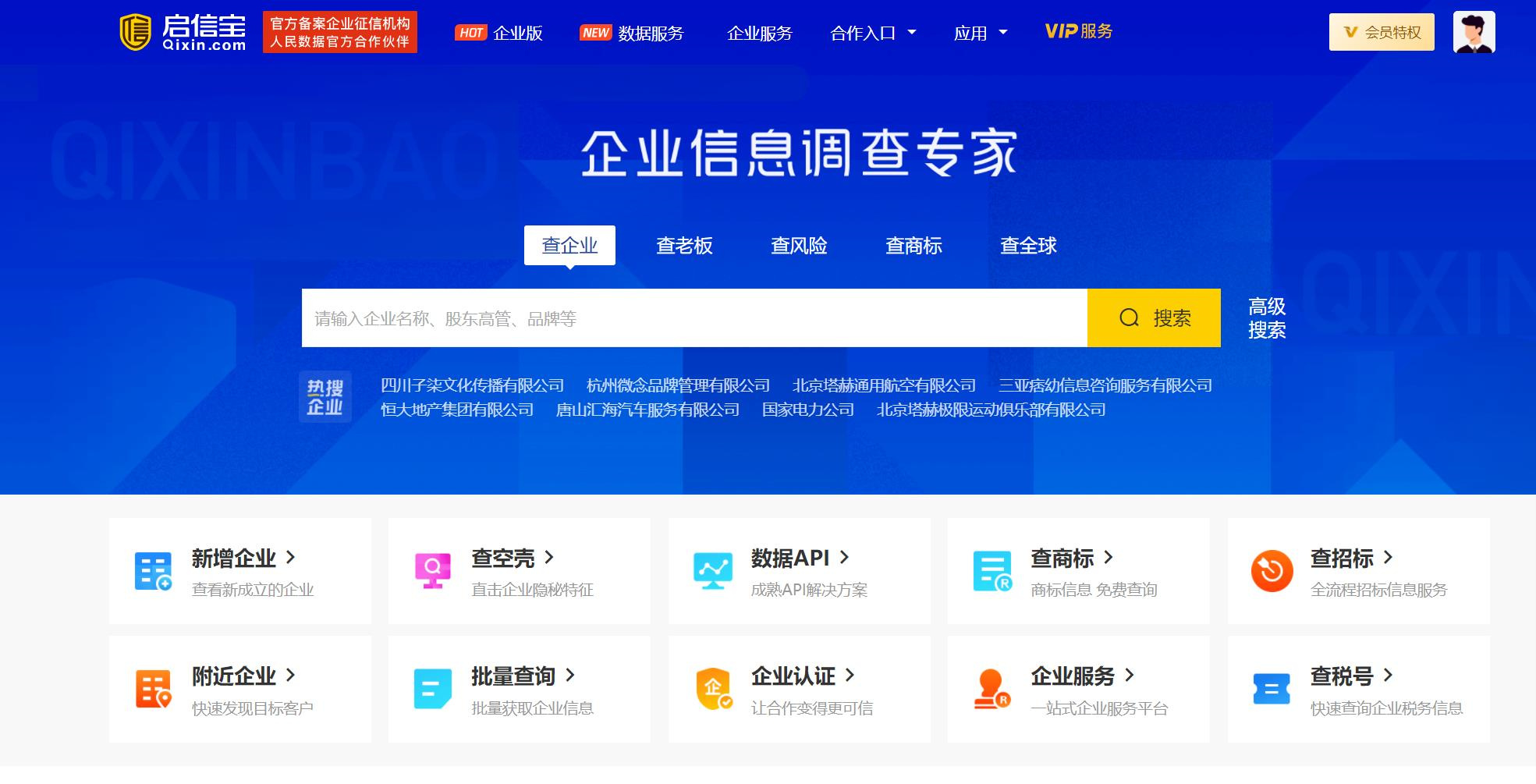Open the 批量查询 chevron link
This screenshot has height=784, width=1536.
pyautogui.click(x=570, y=676)
